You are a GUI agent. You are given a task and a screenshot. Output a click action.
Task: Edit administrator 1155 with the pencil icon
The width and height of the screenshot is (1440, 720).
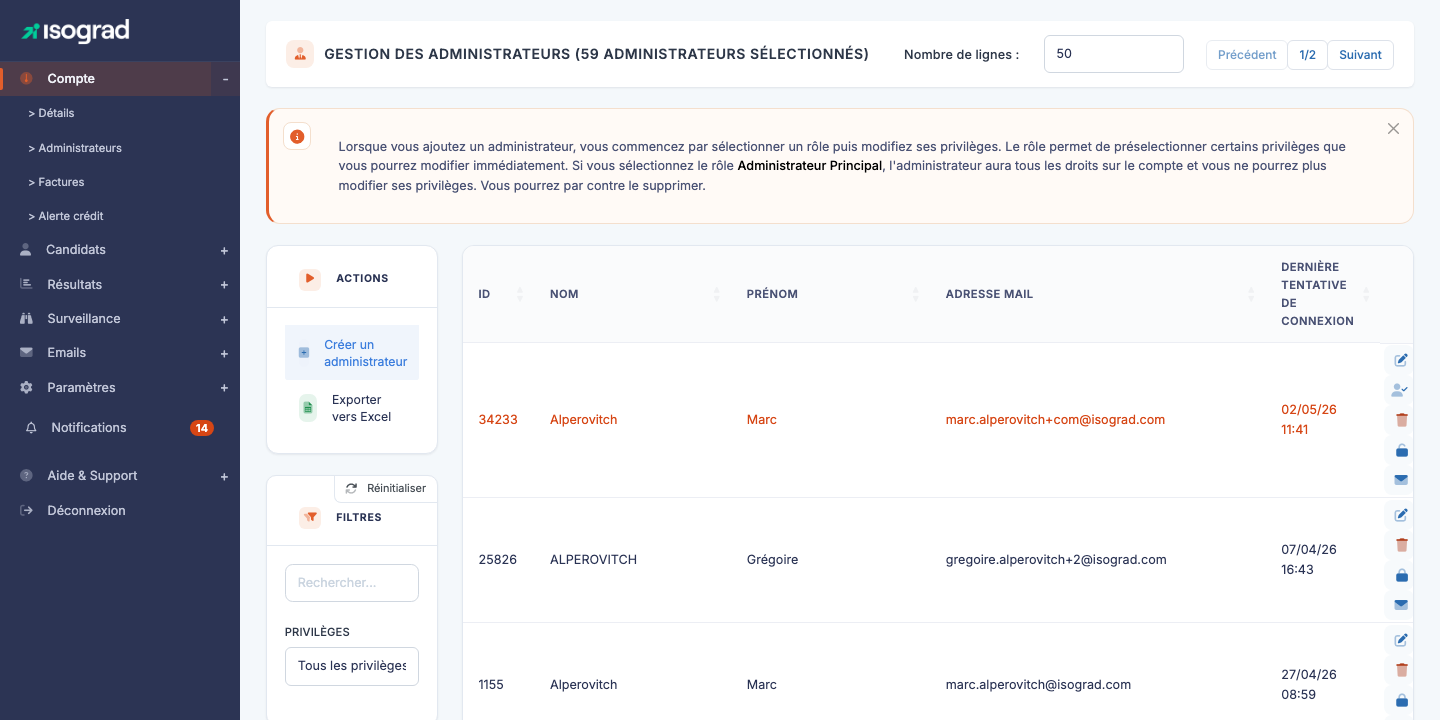tap(1401, 640)
